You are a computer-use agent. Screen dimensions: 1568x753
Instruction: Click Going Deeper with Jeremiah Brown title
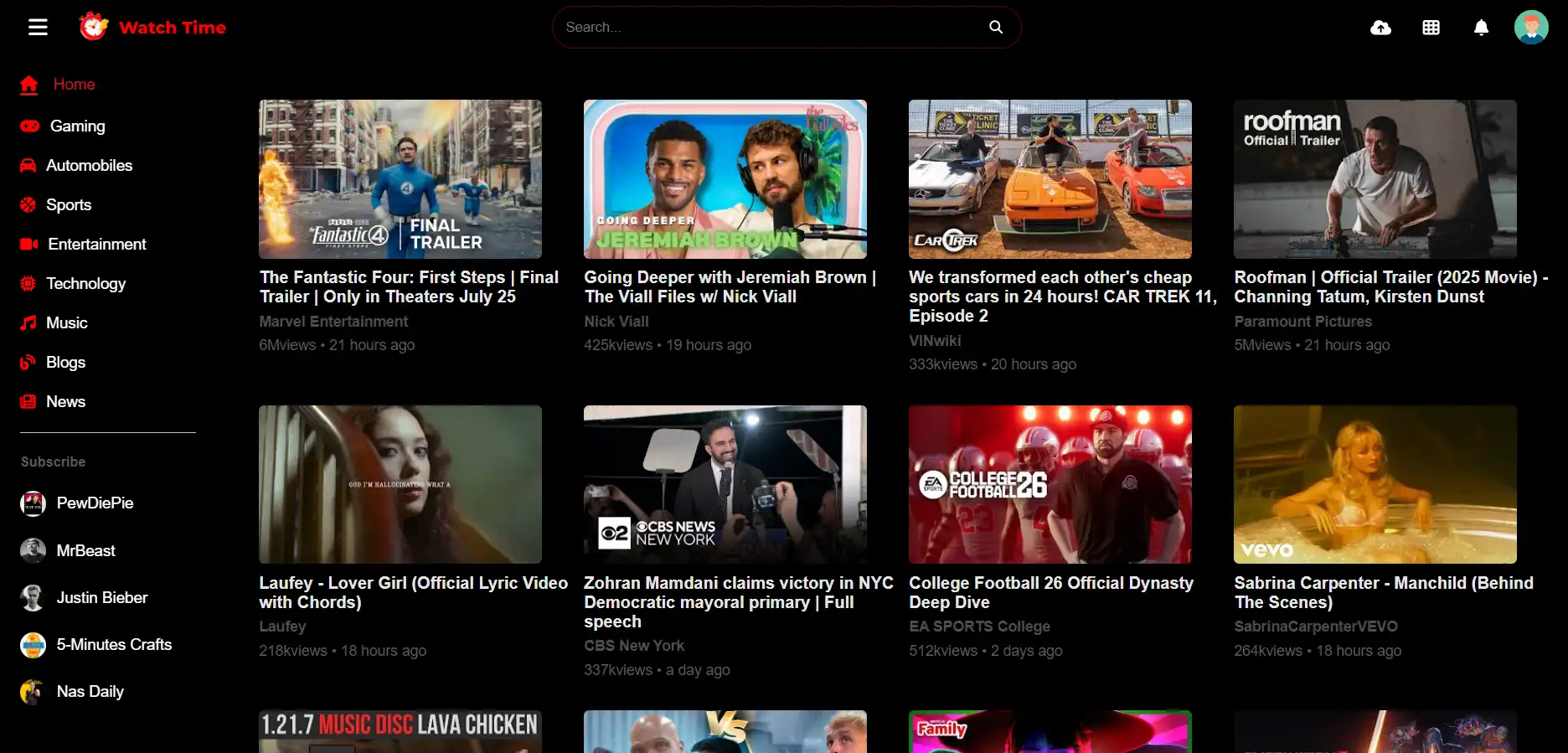pos(730,286)
